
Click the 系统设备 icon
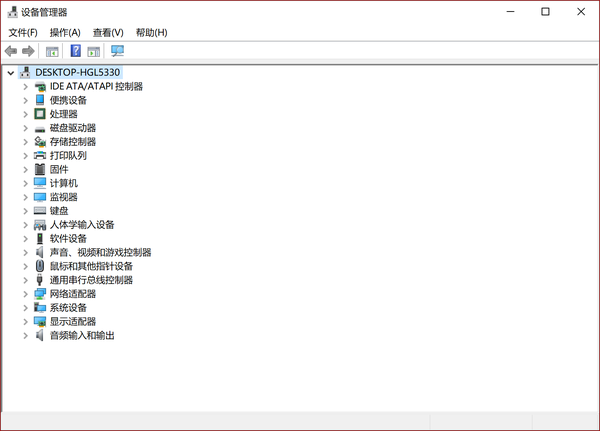pyautogui.click(x=40, y=307)
